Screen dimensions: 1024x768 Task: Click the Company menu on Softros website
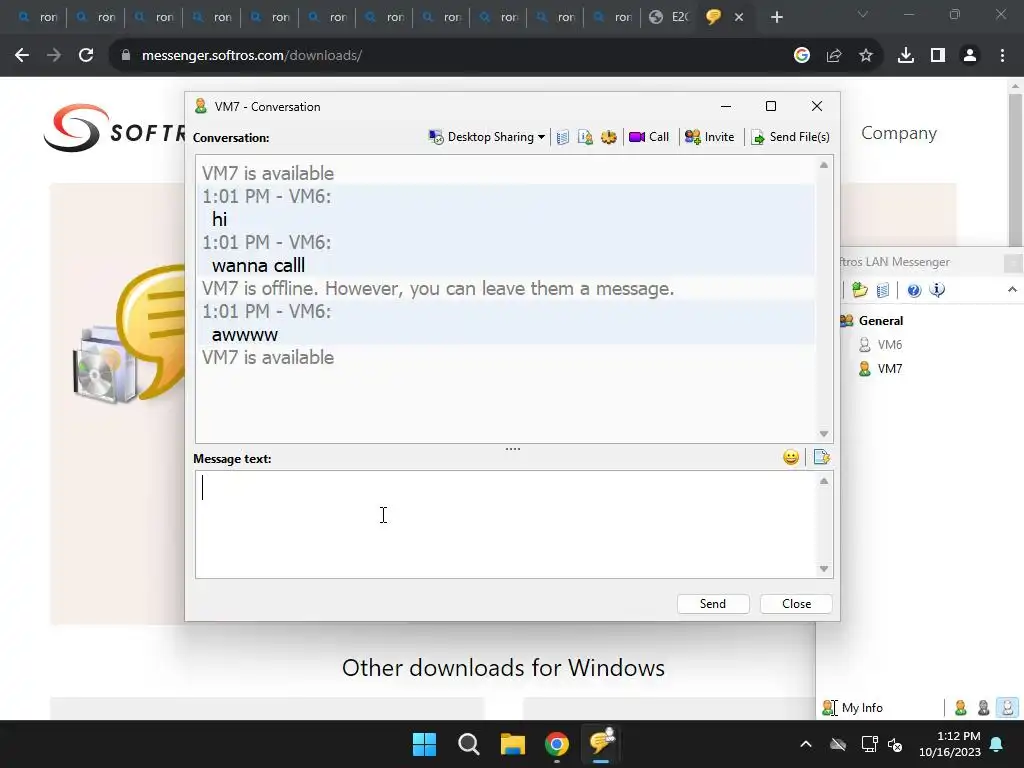[x=899, y=133]
